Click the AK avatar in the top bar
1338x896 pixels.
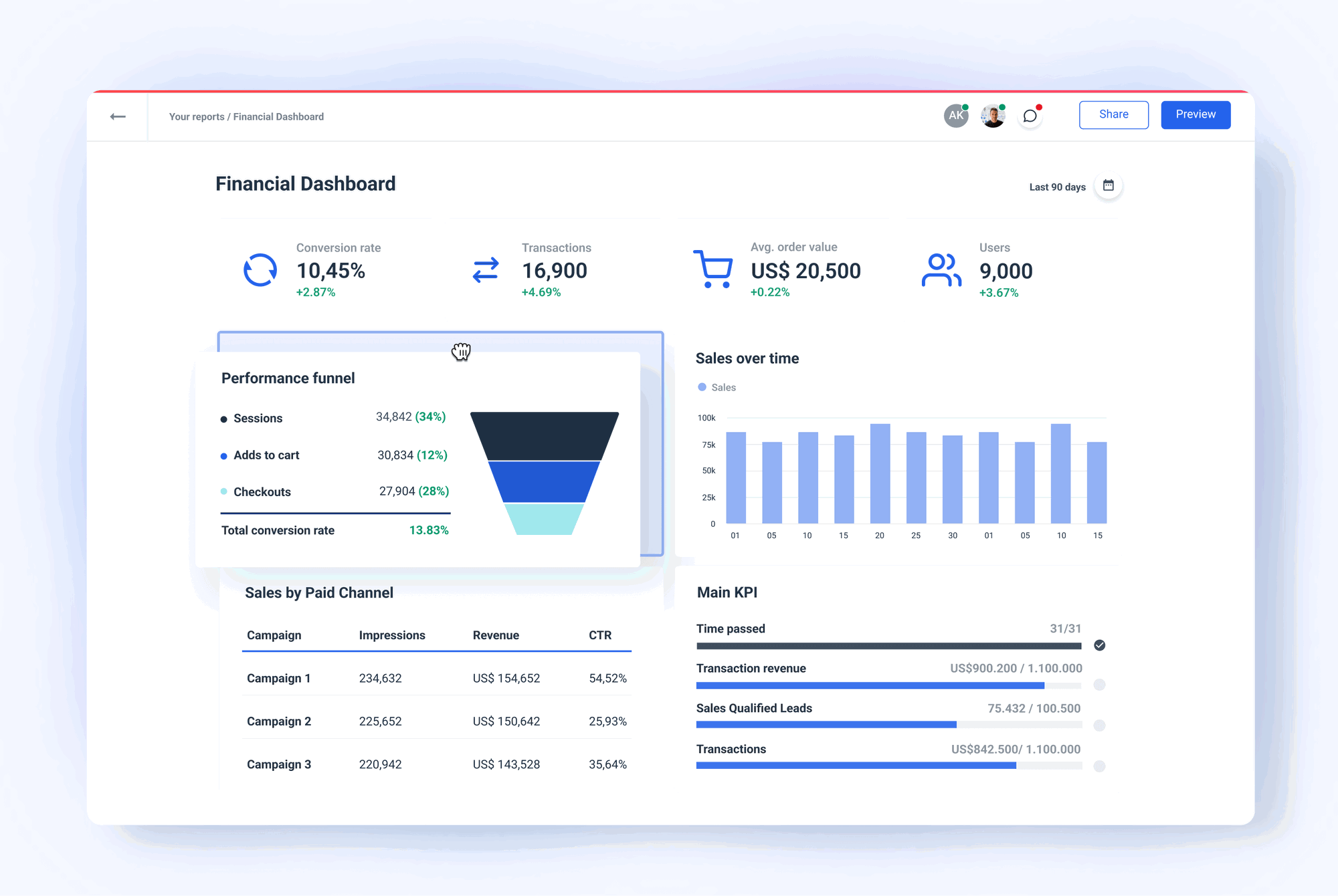pos(955,115)
